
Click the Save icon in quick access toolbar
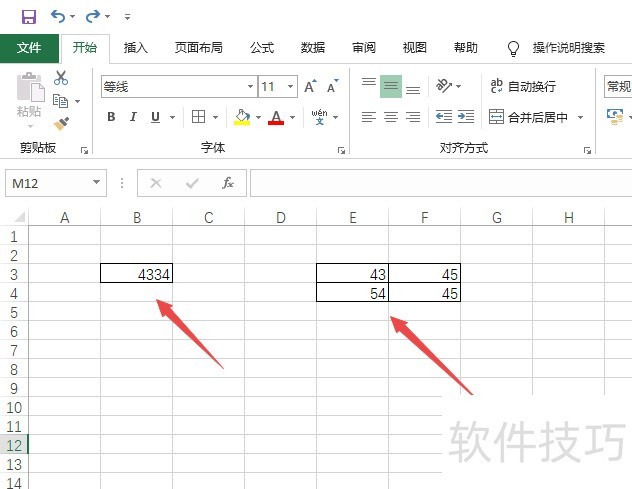28,16
